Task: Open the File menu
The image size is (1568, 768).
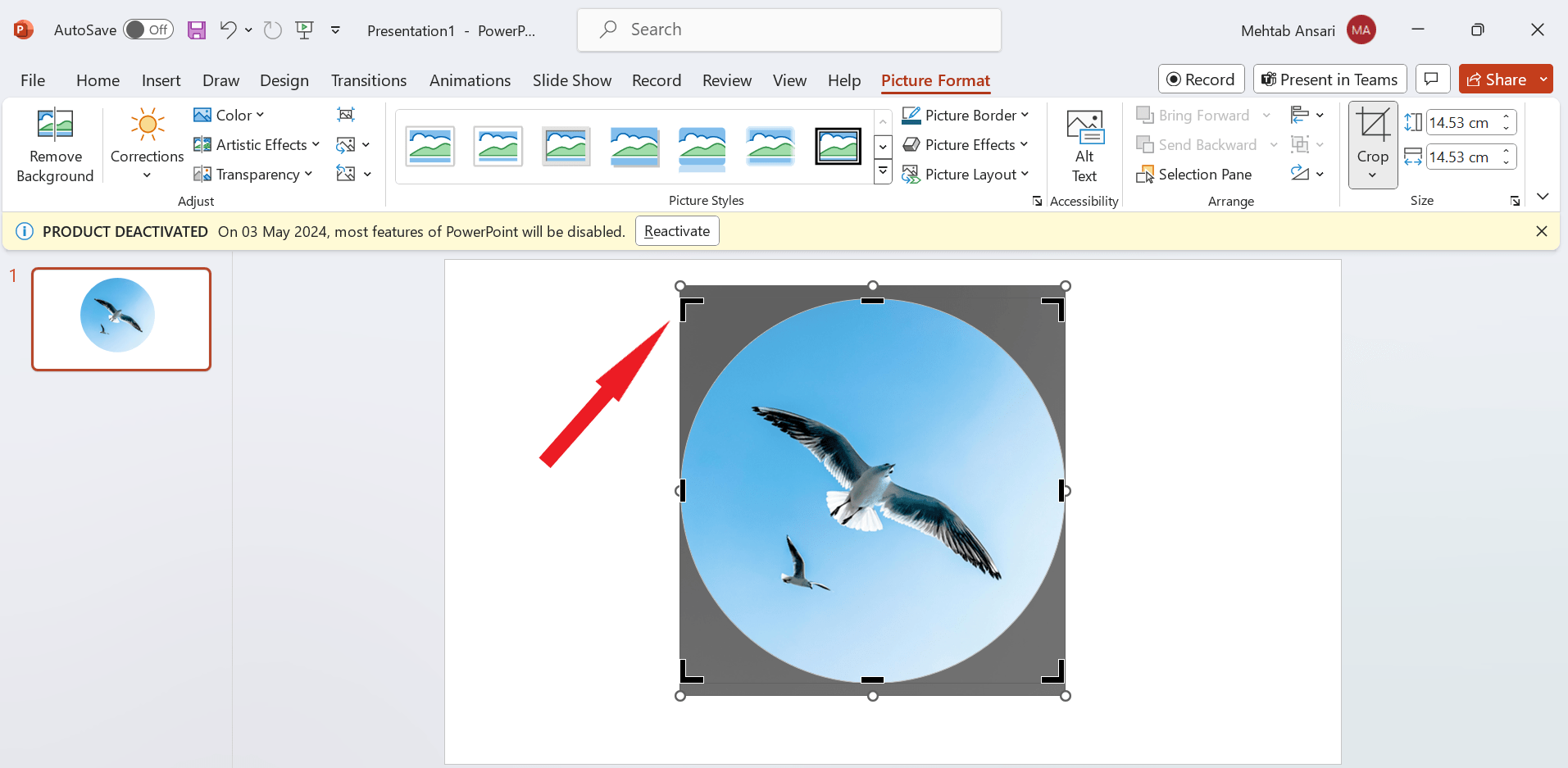Action: tap(33, 80)
